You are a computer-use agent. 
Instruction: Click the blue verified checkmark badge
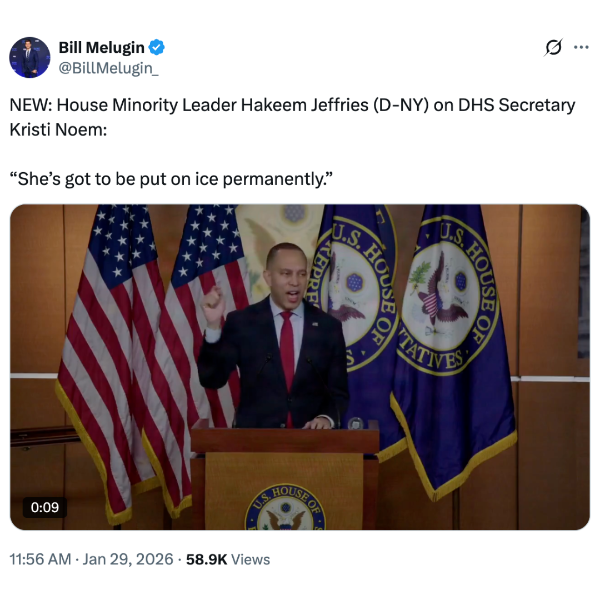pyautogui.click(x=157, y=47)
